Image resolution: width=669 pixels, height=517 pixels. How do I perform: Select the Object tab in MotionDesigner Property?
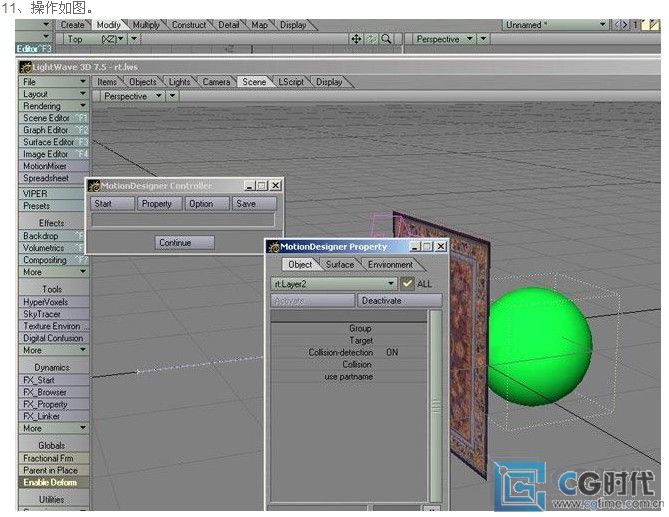point(300,264)
